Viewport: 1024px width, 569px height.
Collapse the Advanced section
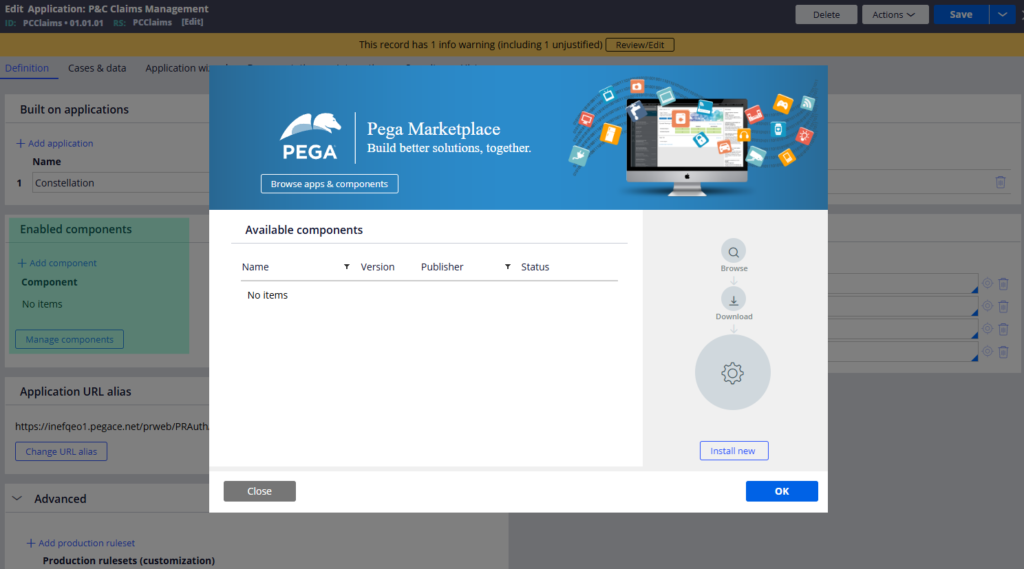point(17,498)
